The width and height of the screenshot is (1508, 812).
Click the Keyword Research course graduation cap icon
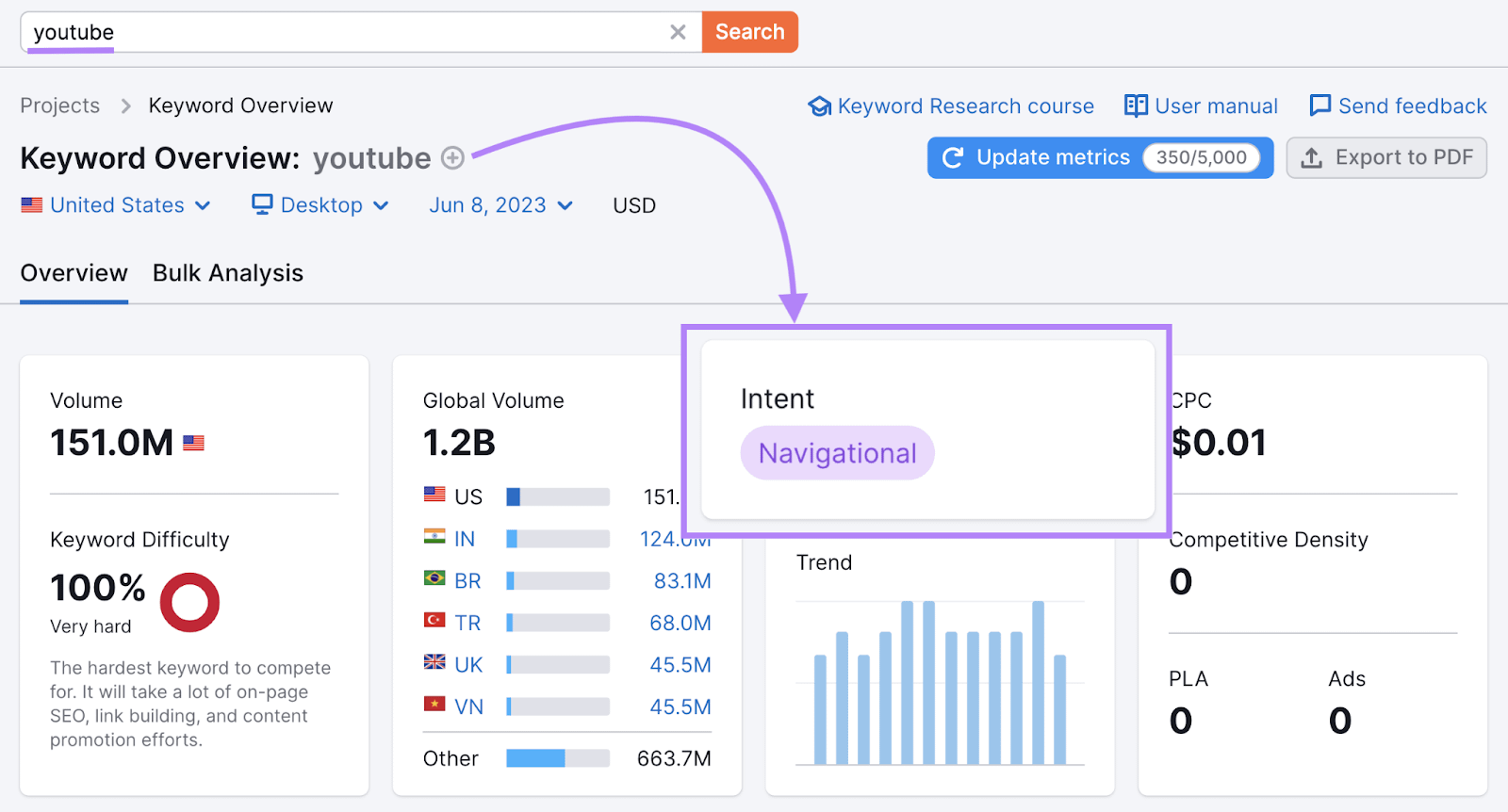click(819, 106)
